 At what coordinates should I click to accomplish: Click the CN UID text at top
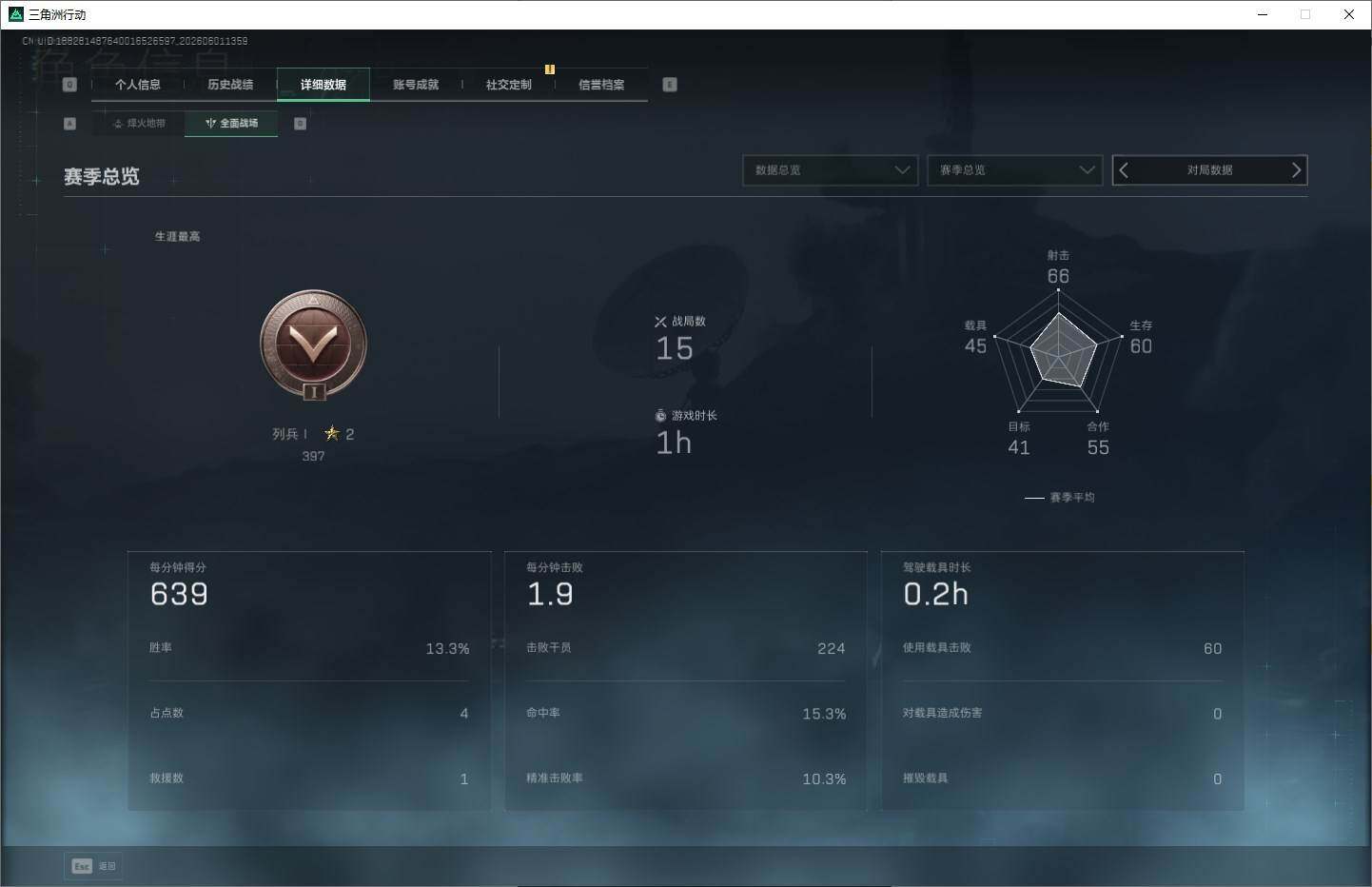135,41
